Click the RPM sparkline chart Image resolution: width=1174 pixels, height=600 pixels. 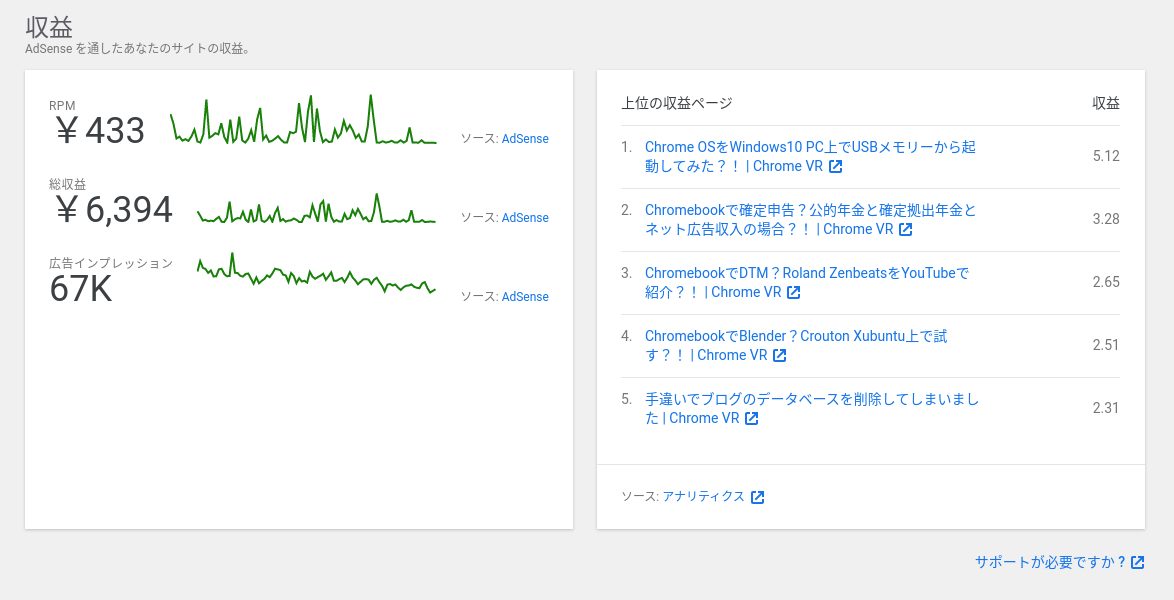pyautogui.click(x=303, y=120)
